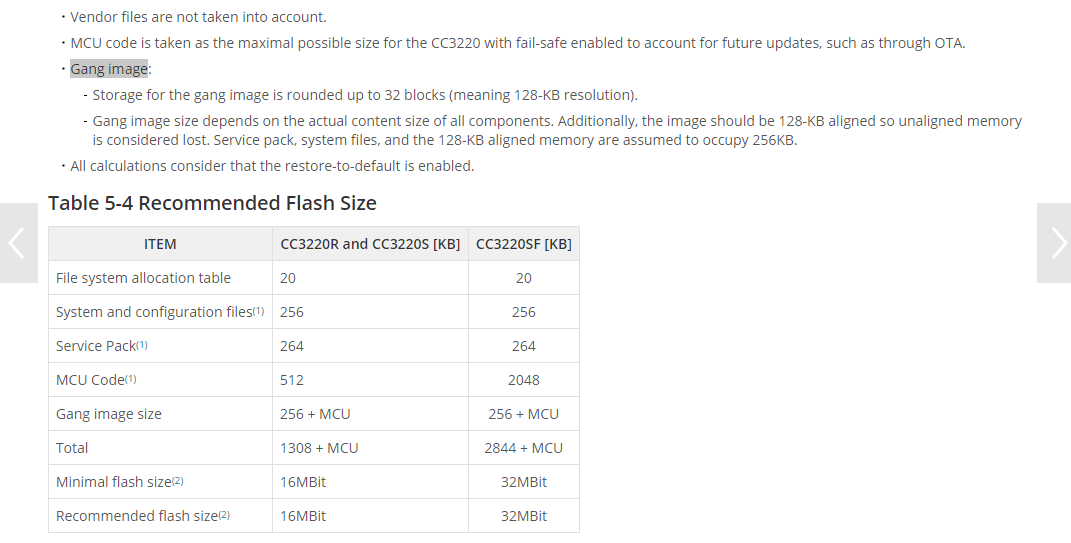Click the 2048 MCU Code value cell
Viewport: 1071px width, 543px height.
click(523, 380)
